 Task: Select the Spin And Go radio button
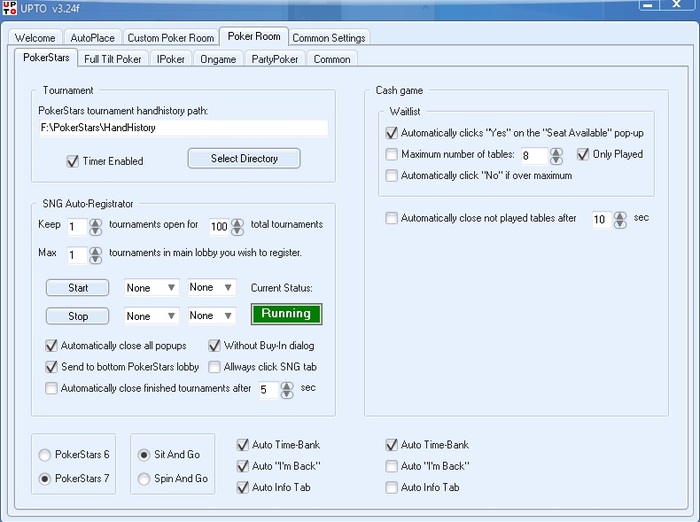144,479
